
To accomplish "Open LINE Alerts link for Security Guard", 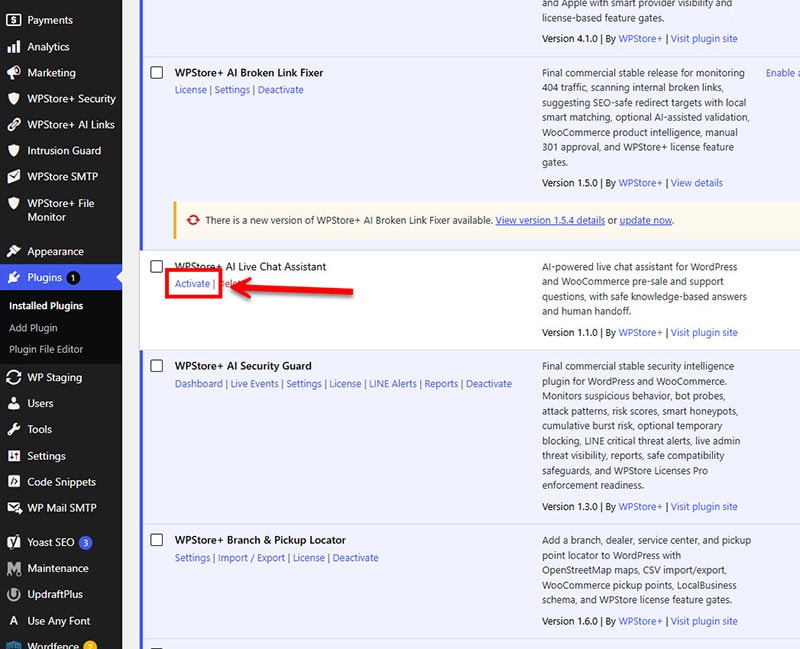I will point(393,384).
